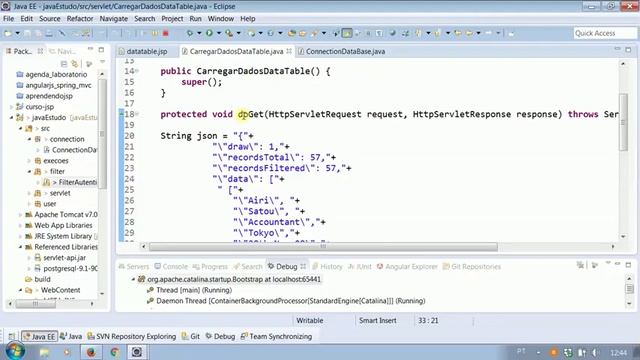The image size is (640, 360).
Task: Switch to the Console view tab
Action: pos(171,267)
